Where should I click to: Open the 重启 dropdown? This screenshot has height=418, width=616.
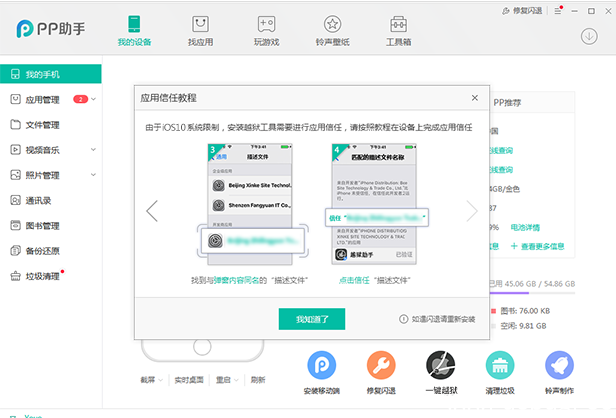[x=227, y=380]
